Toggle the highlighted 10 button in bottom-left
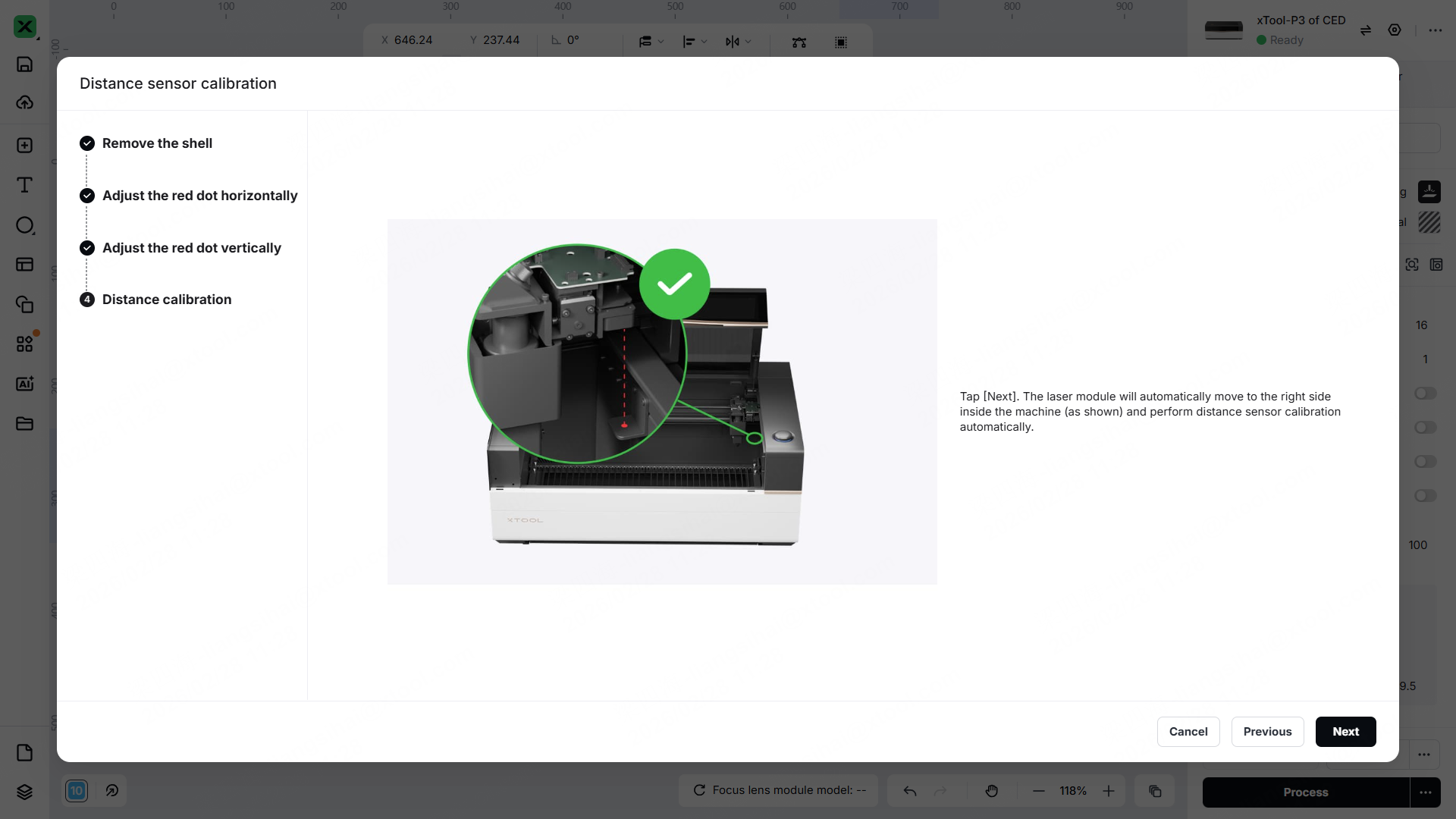The width and height of the screenshot is (1456, 819). 77,791
